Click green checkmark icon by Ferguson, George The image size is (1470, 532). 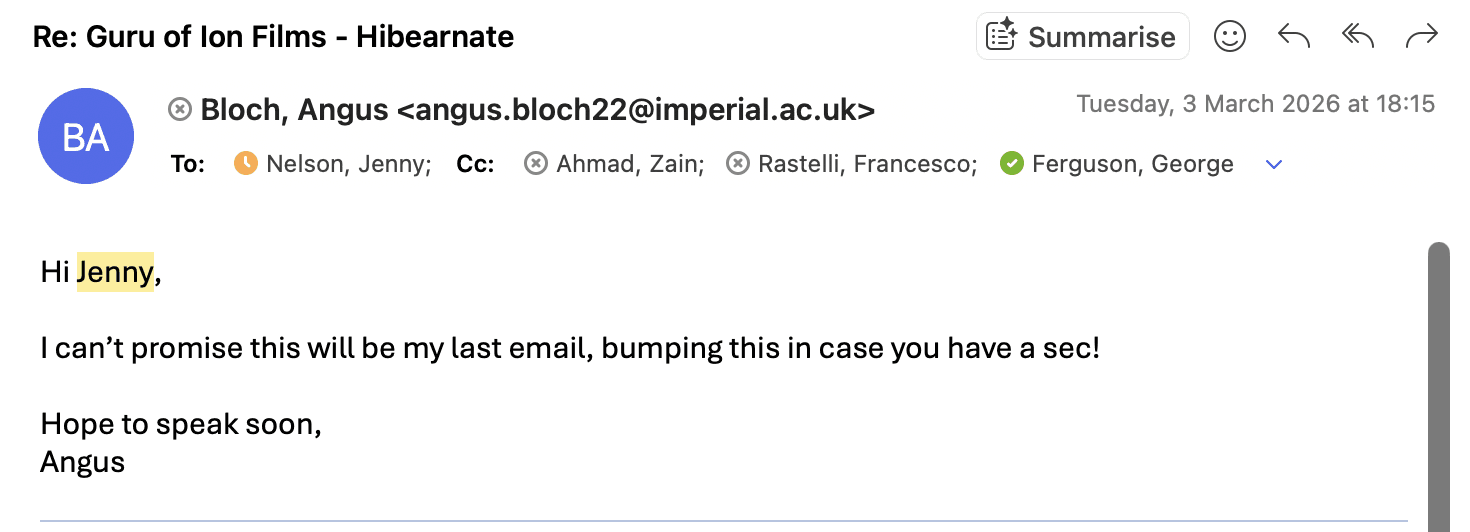1012,163
